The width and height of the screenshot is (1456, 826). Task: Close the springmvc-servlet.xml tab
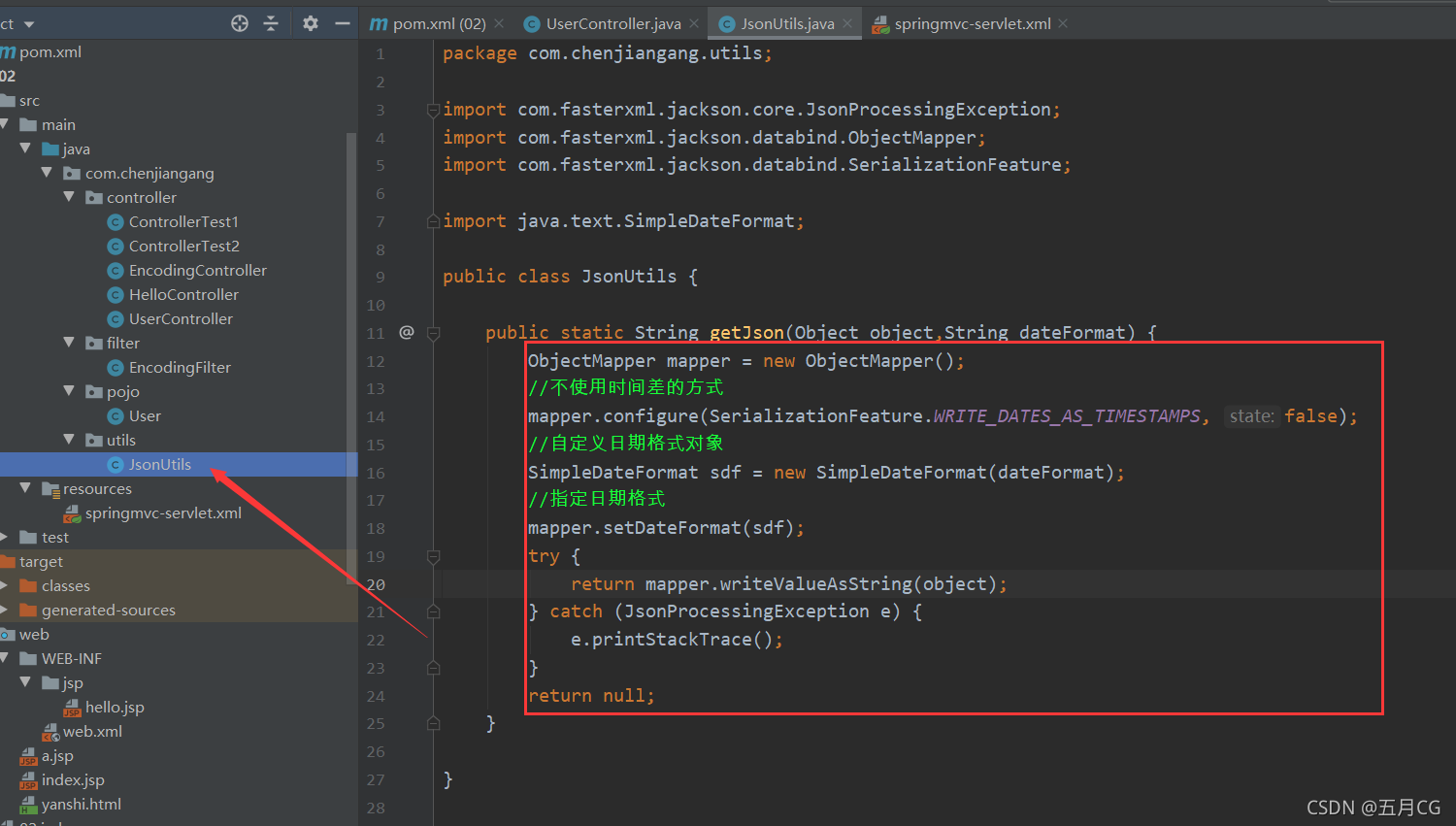(1063, 23)
